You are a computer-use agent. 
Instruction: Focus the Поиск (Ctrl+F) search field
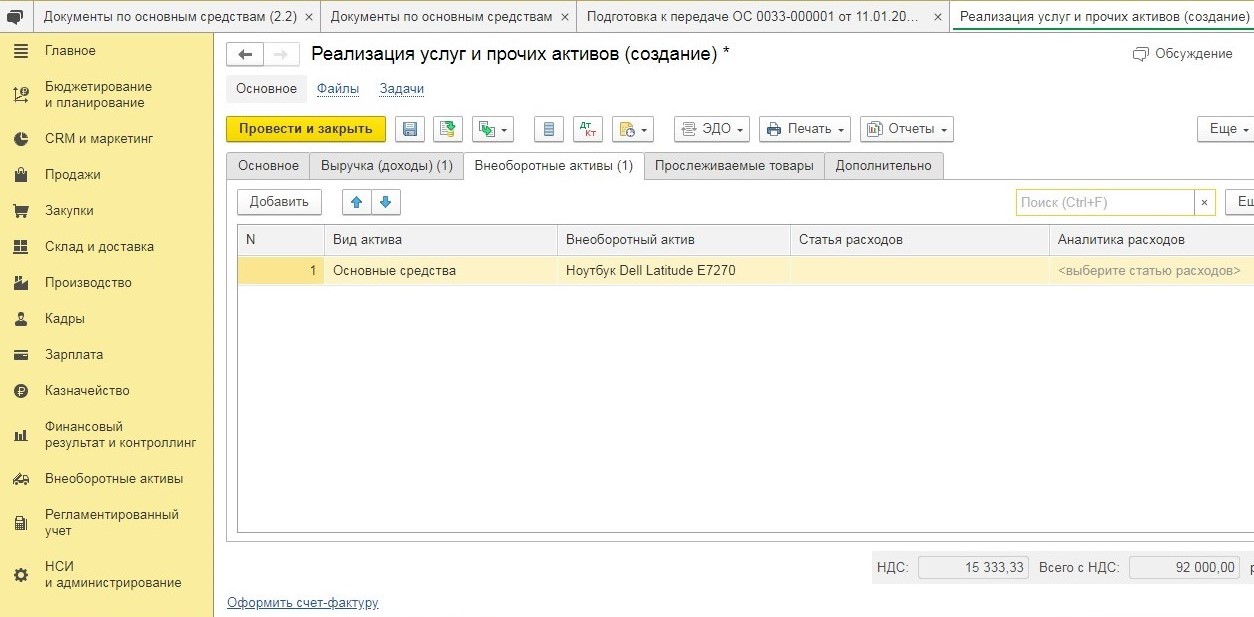[1104, 203]
